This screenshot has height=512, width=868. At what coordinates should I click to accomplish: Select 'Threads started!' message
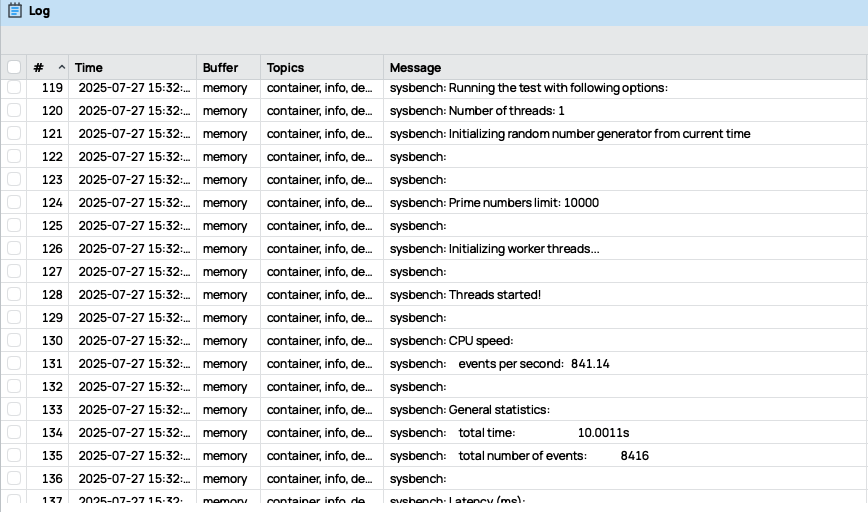click(465, 294)
